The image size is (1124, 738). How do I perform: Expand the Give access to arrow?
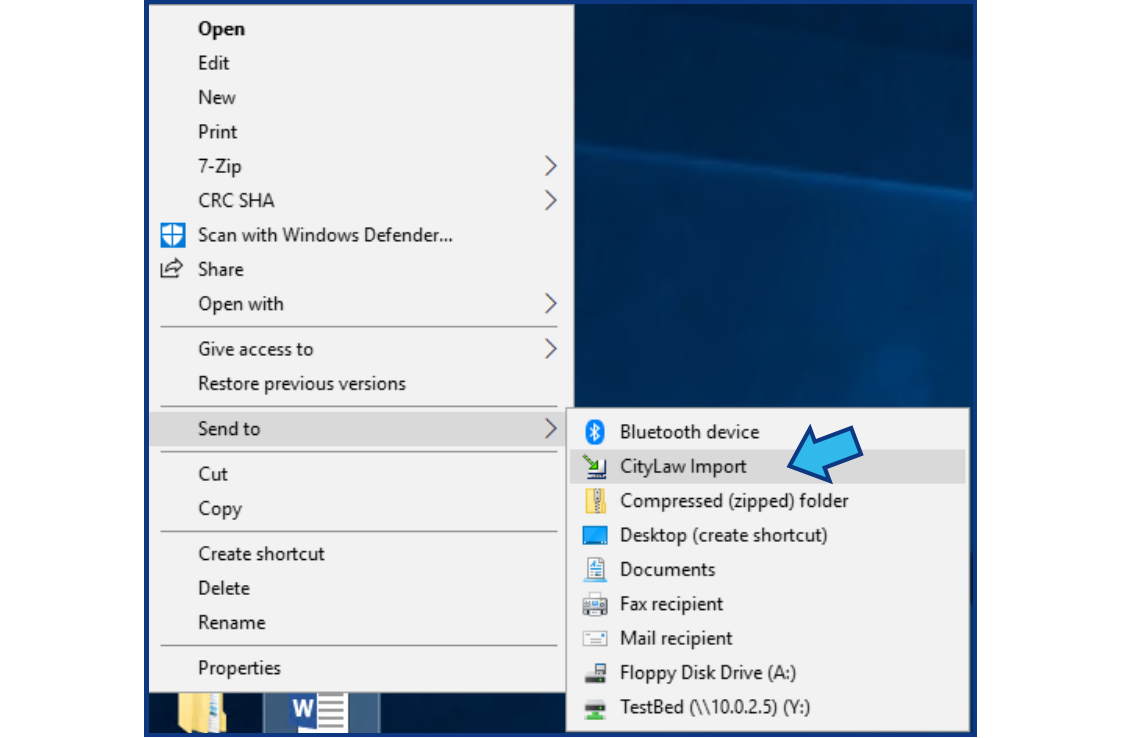point(550,349)
